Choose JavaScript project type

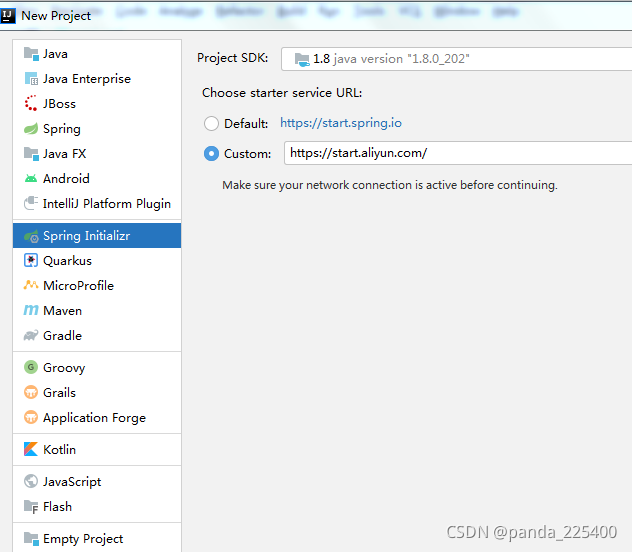(72, 482)
